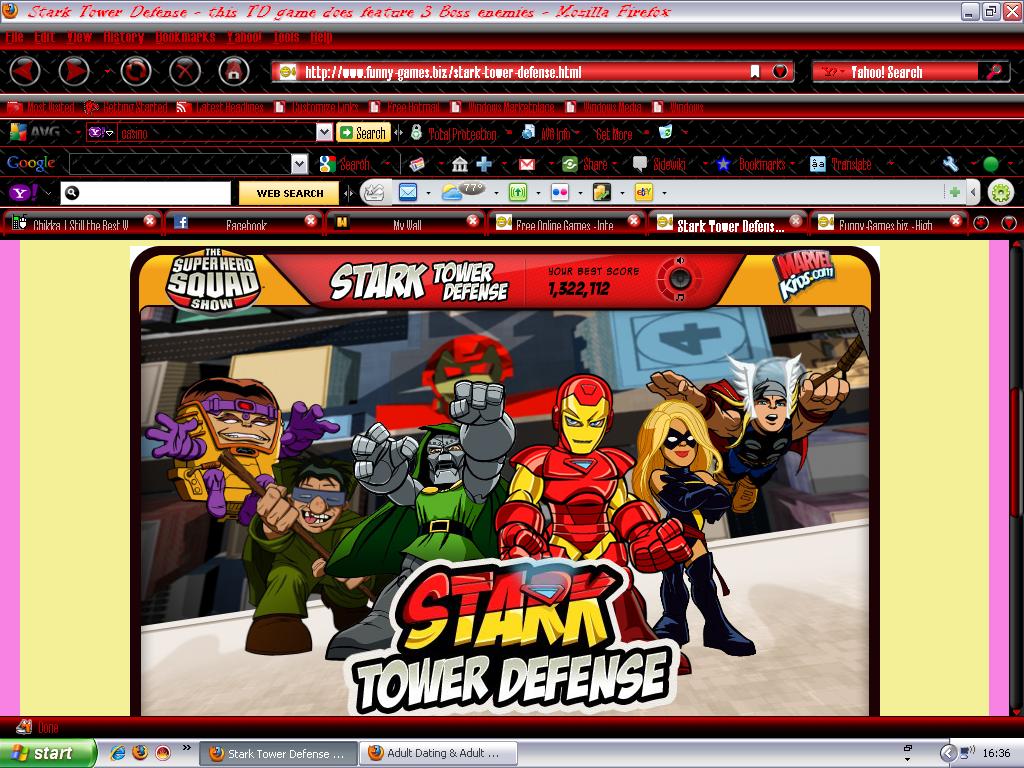Viewport: 1024px width, 768px height.
Task: Open the Flickr icon in Yahoo toolbar
Action: (560, 193)
